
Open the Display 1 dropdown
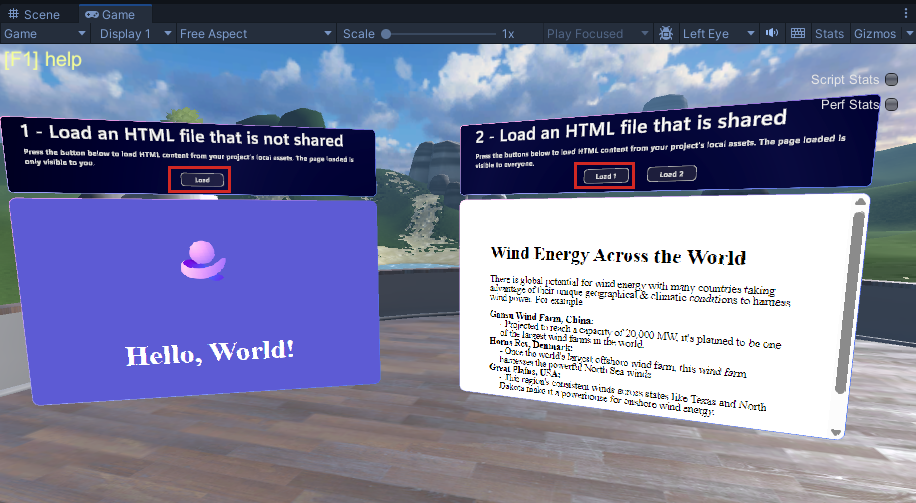coord(135,34)
